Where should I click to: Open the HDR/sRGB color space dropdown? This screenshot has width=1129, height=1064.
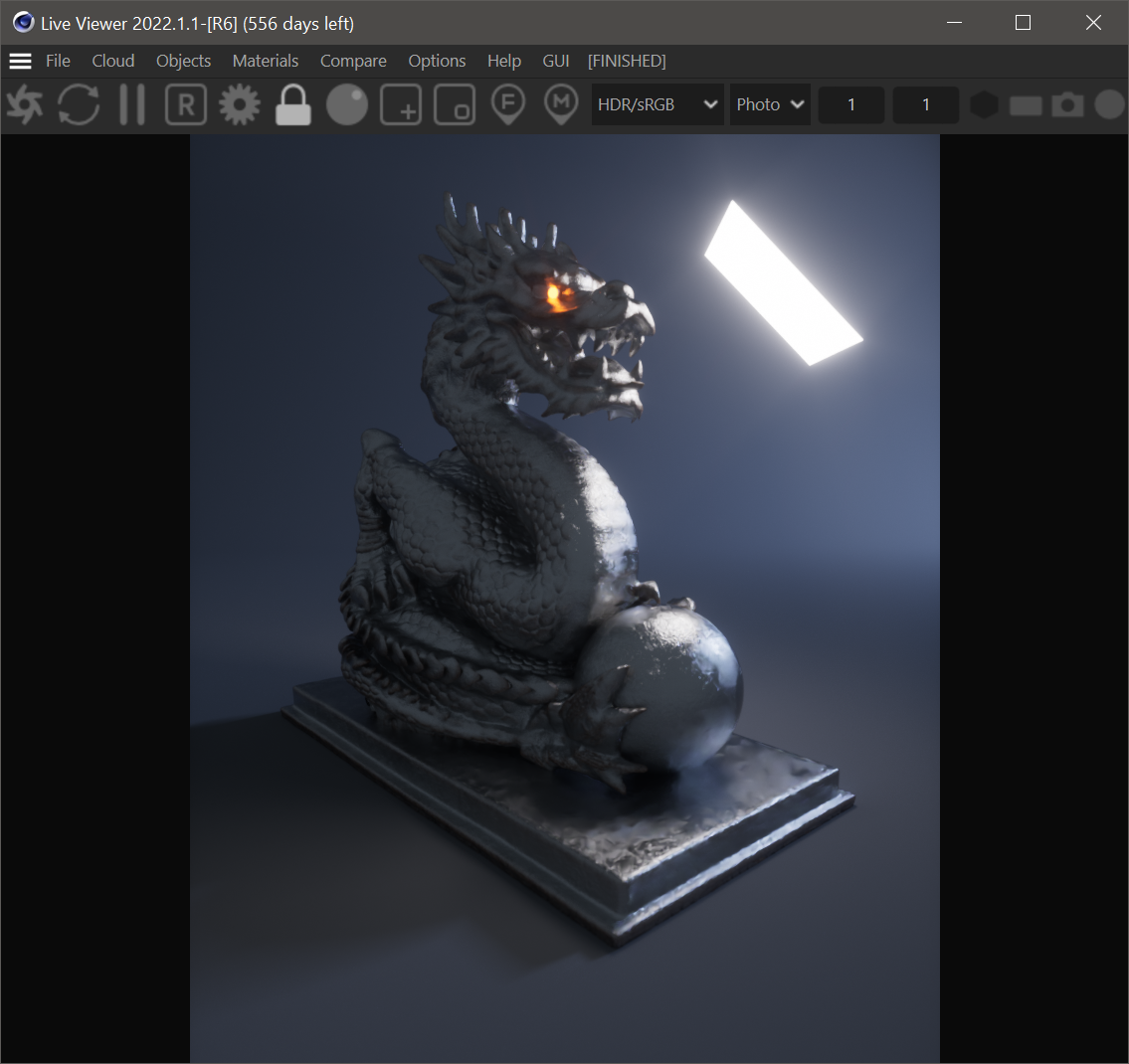pyautogui.click(x=657, y=104)
